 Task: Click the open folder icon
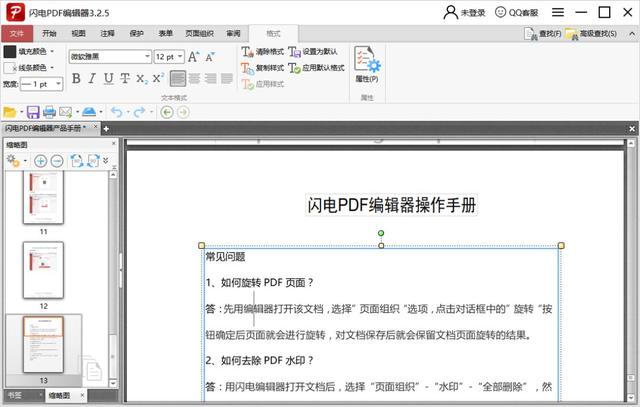pyautogui.click(x=9, y=112)
